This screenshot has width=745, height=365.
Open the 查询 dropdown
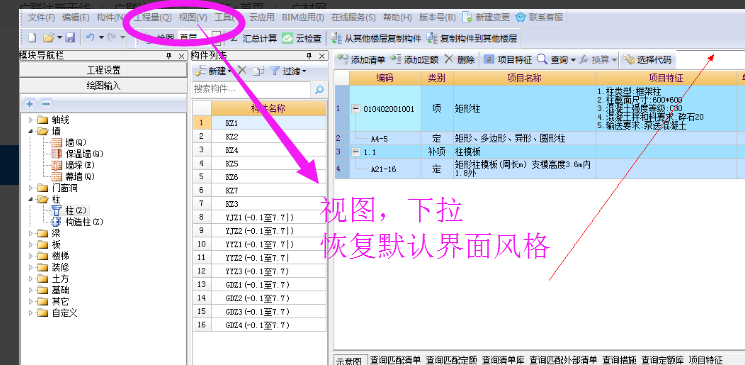(573, 60)
